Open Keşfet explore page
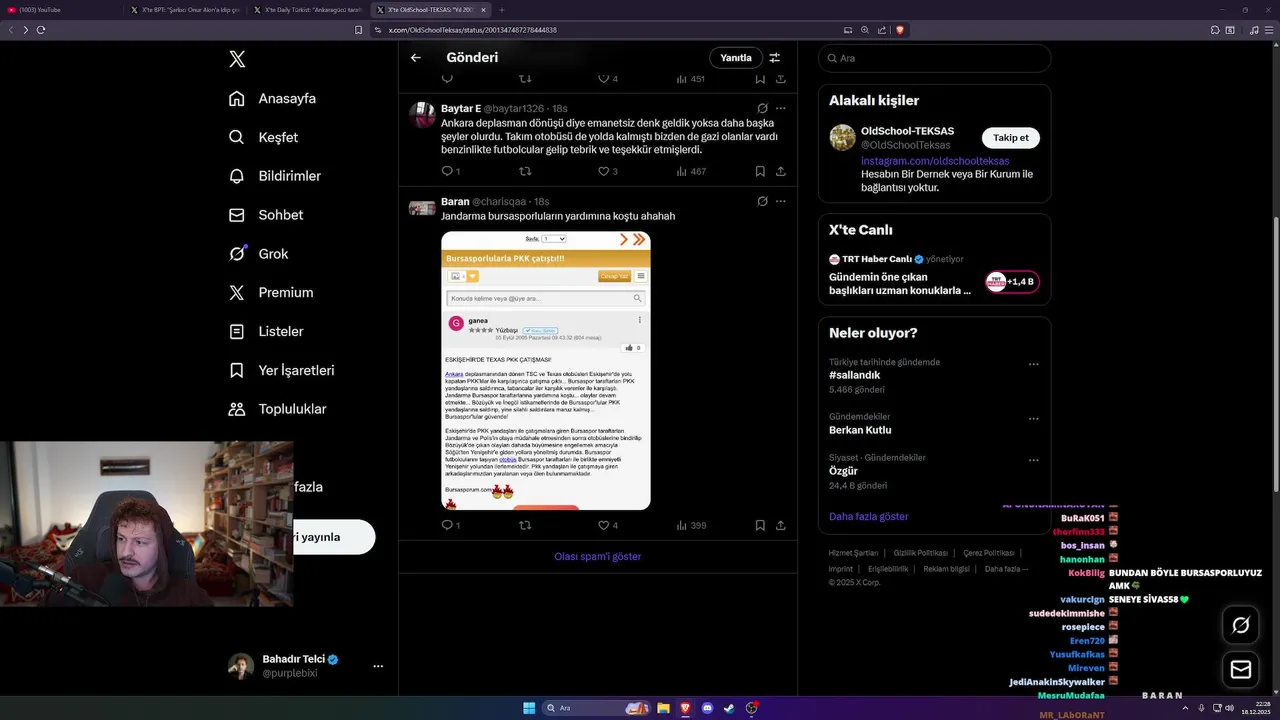Image resolution: width=1280 pixels, height=720 pixels. (263, 137)
